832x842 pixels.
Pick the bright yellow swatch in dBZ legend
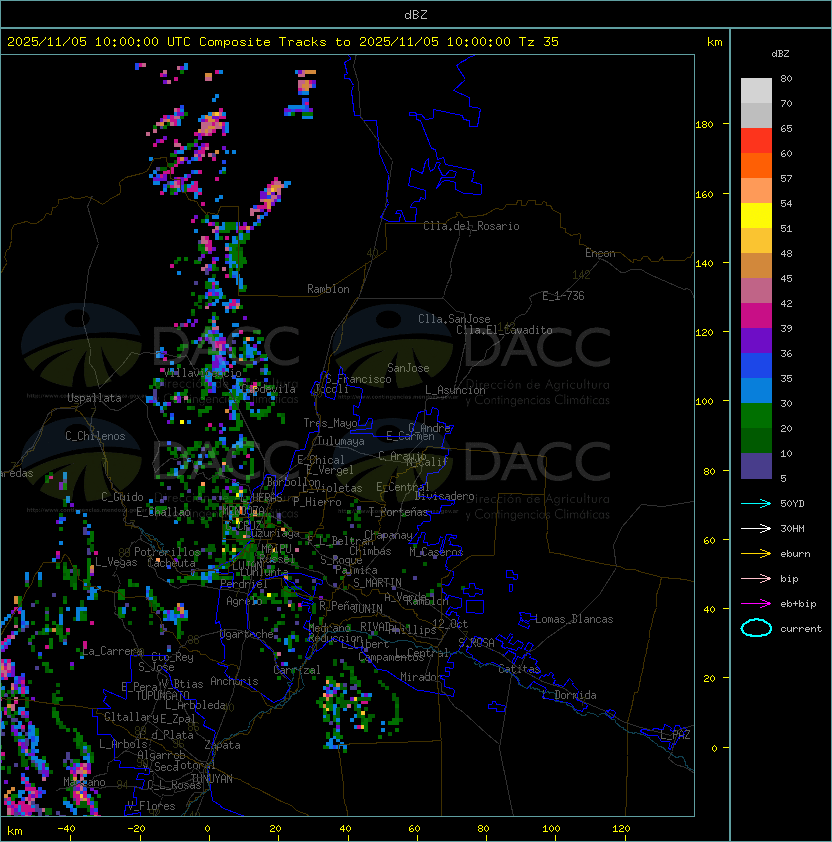[756, 215]
